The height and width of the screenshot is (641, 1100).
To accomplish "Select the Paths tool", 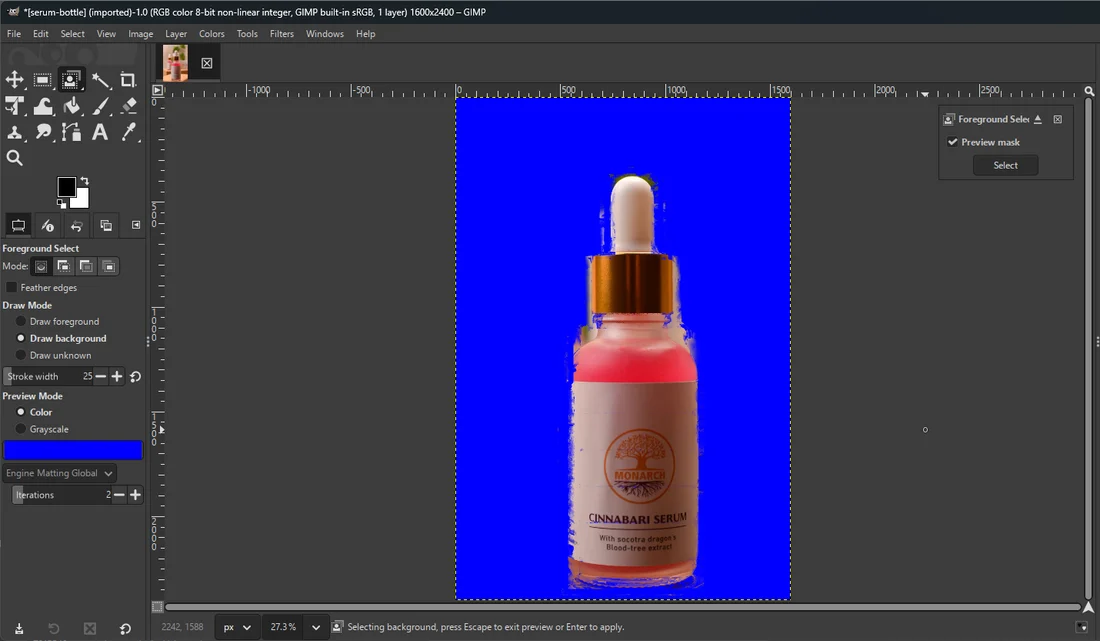I will coord(72,132).
